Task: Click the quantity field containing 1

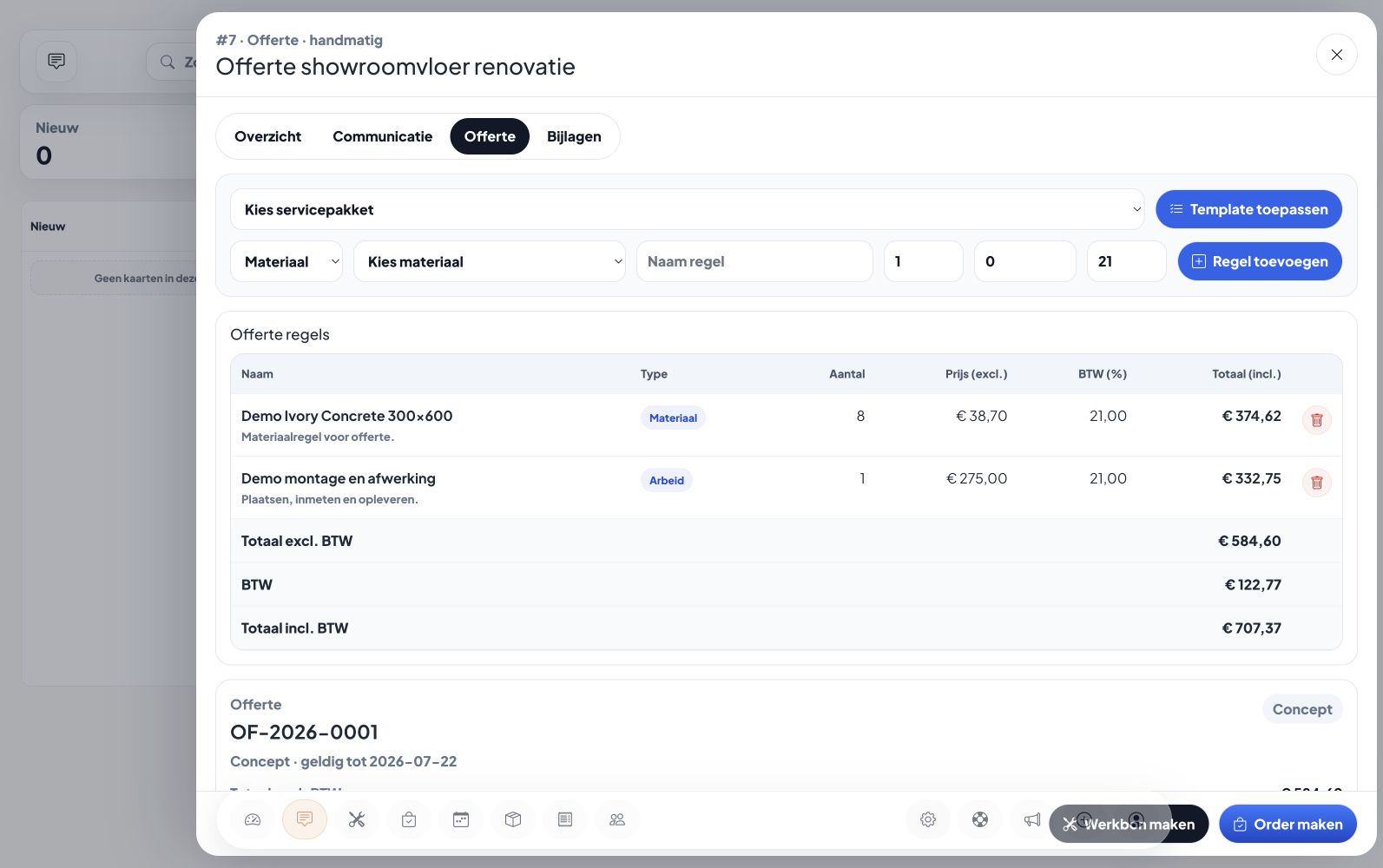Action: pyautogui.click(x=924, y=261)
